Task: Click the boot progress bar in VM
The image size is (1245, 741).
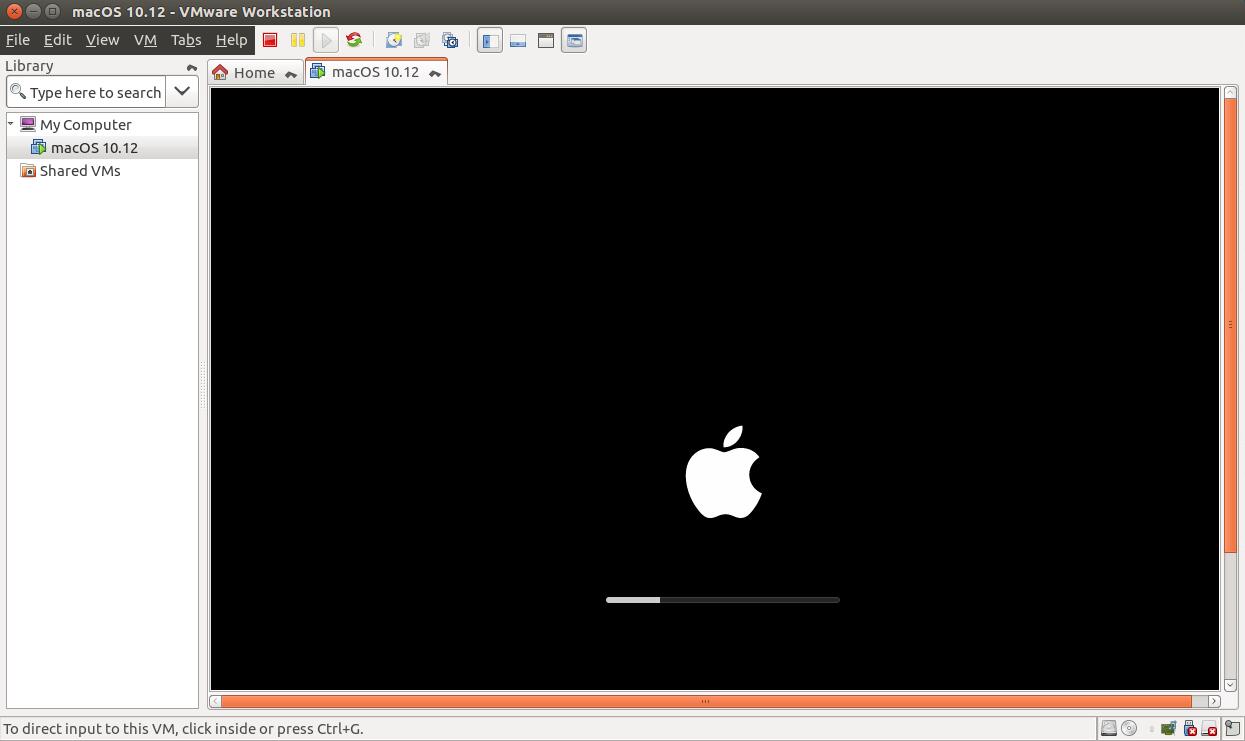Action: click(x=722, y=600)
